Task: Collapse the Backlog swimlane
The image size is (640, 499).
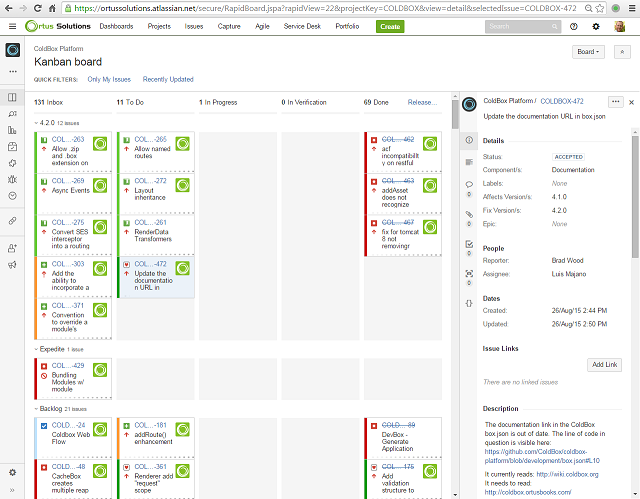Action: (x=37, y=409)
